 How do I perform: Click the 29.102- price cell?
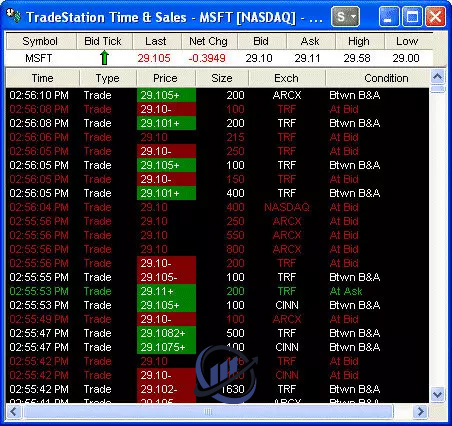pyautogui.click(x=166, y=389)
